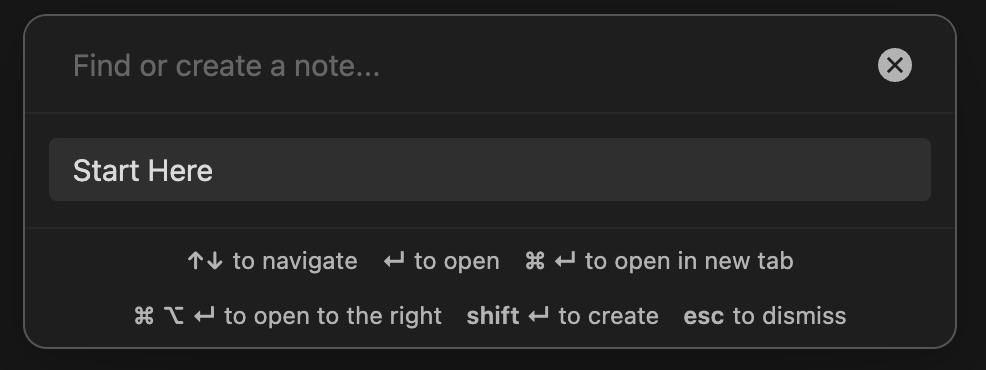
Task: Click the "to open to the right" hint text
Action: click(x=333, y=316)
